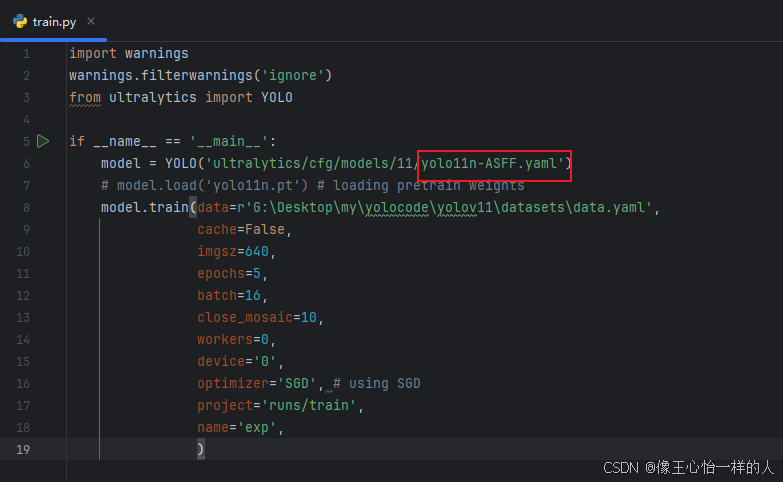Image resolution: width=783 pixels, height=482 pixels.
Task: Click the data.yaml path string
Action: pyautogui.click(x=444, y=207)
